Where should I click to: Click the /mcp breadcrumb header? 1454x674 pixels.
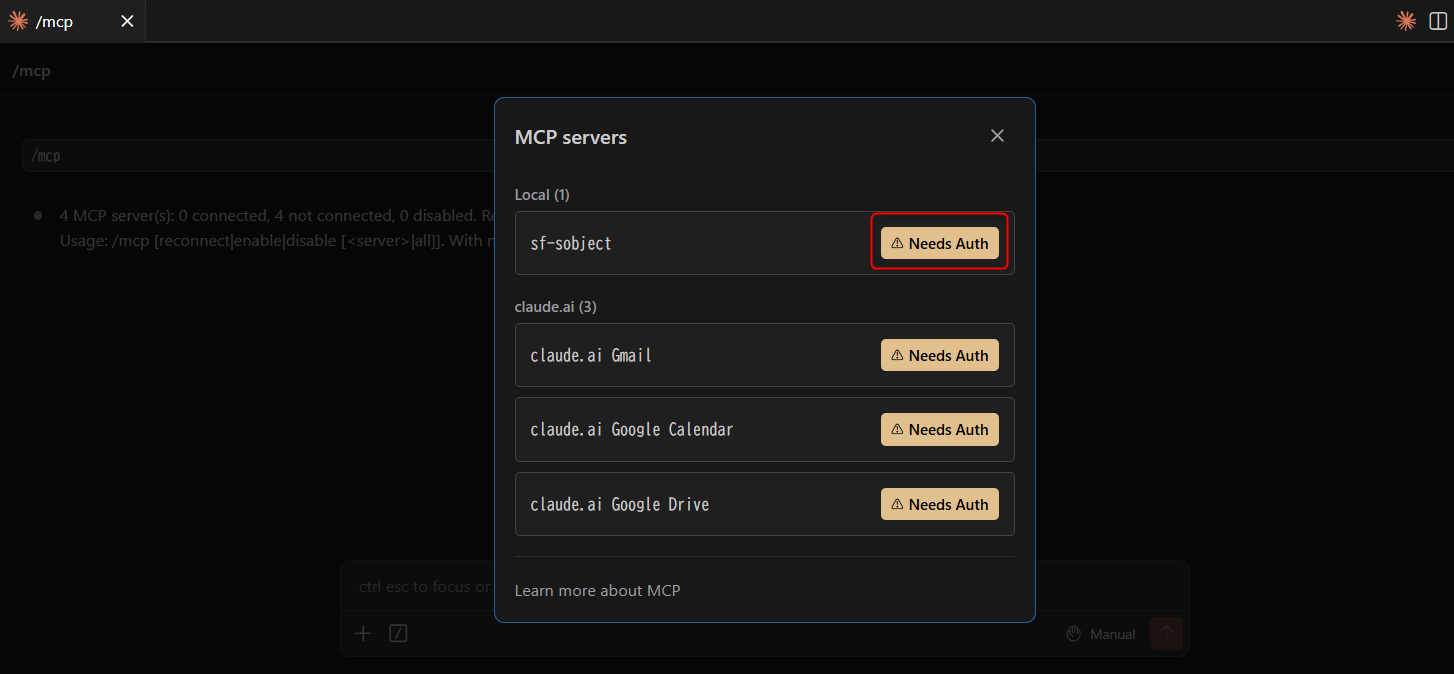point(31,71)
